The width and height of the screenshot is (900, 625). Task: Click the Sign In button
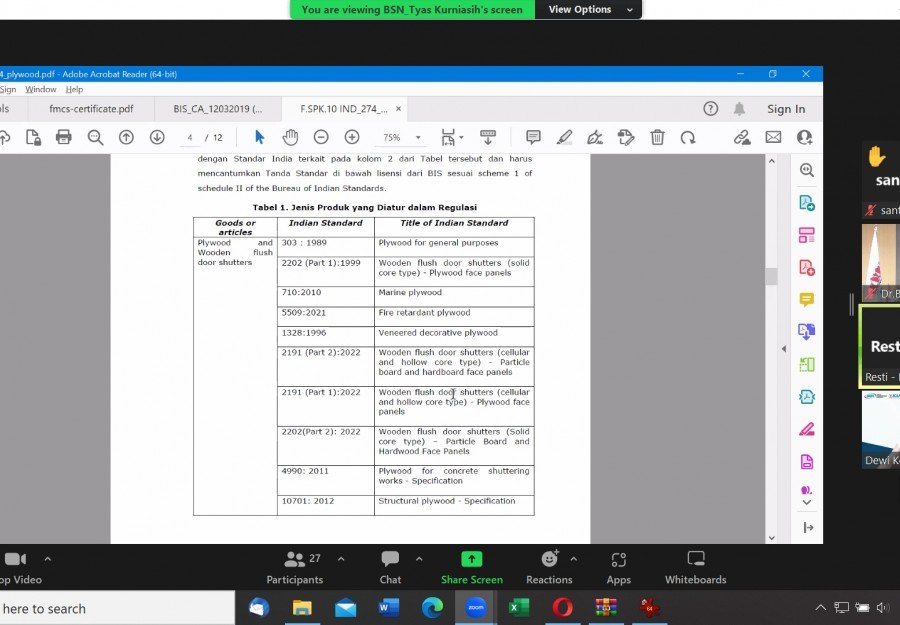click(x=786, y=109)
